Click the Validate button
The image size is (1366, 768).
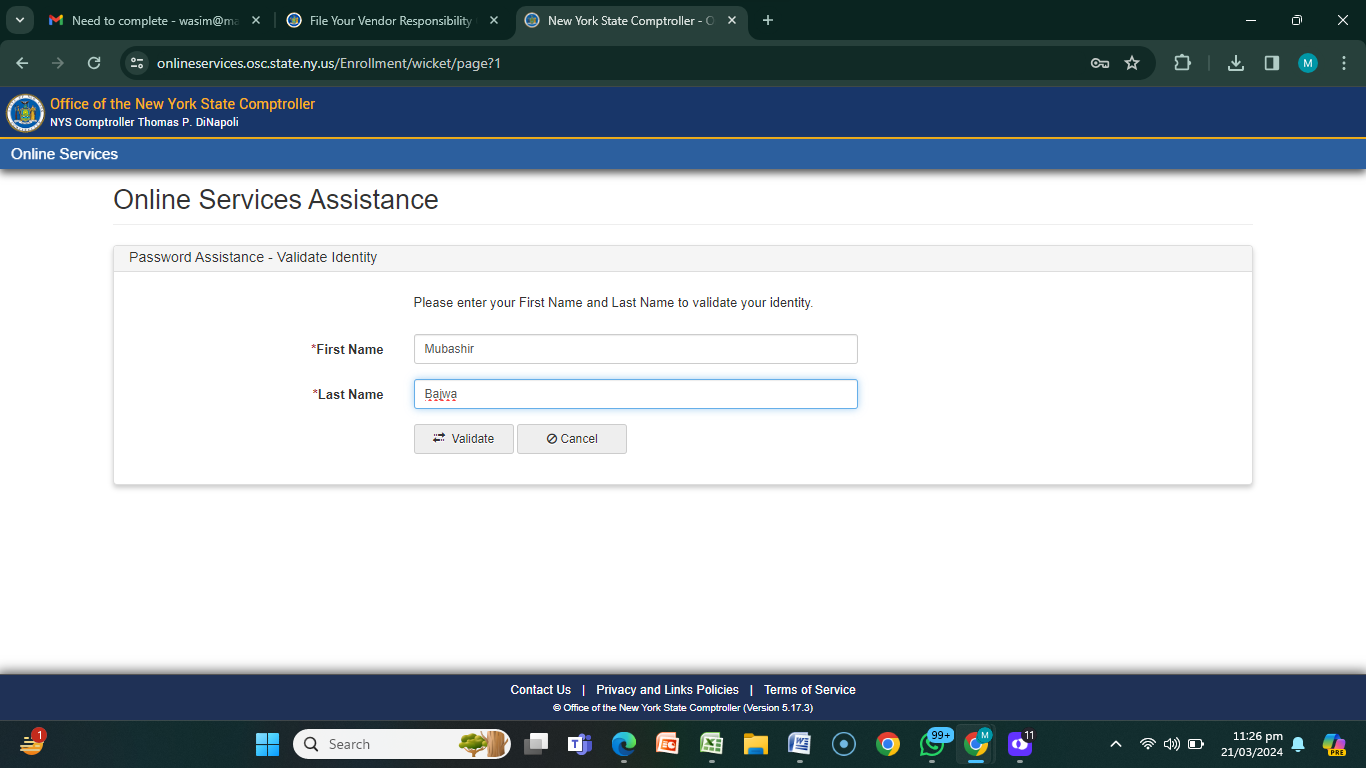464,439
